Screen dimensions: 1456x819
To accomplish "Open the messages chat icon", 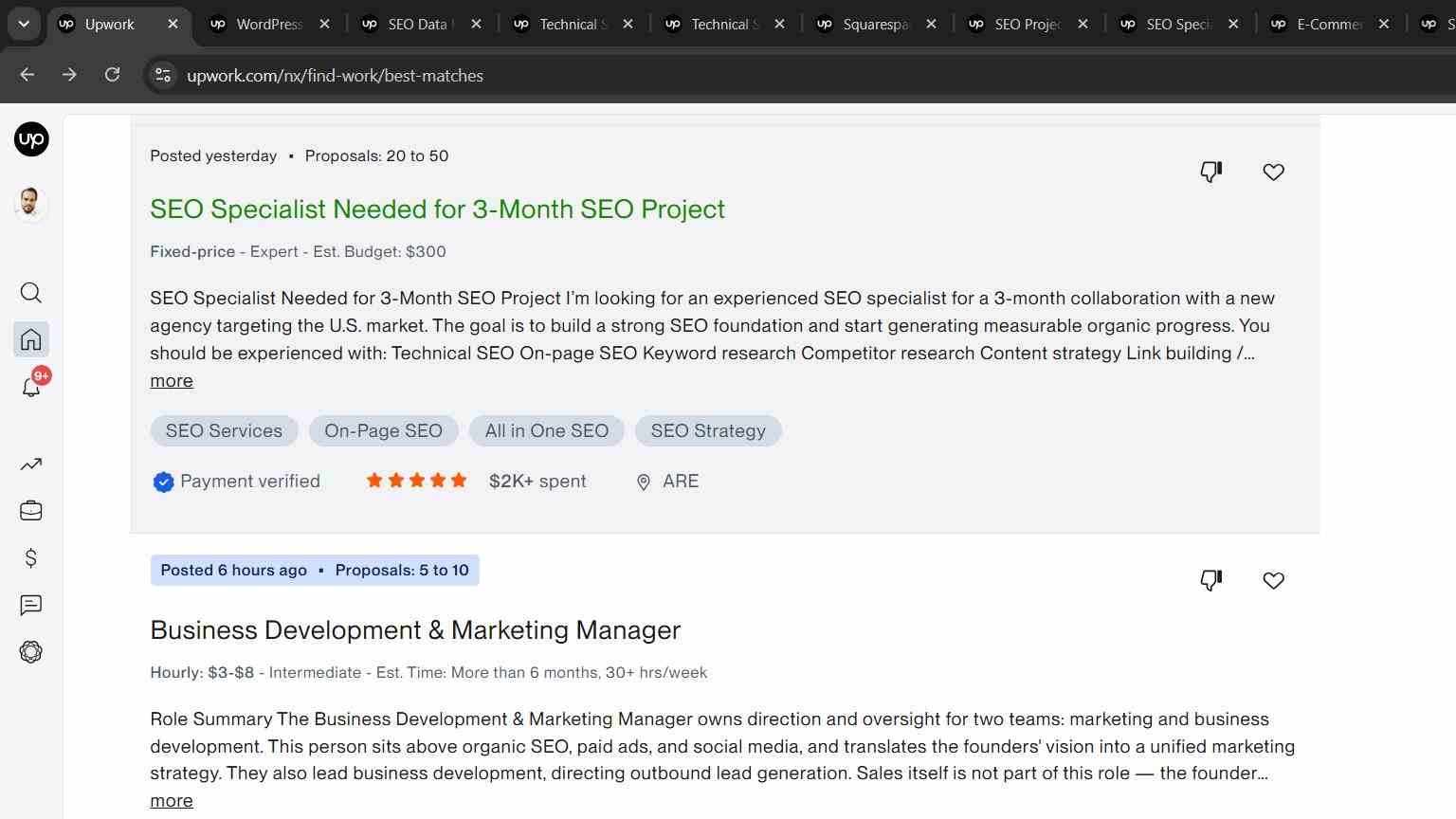I will point(31,606).
